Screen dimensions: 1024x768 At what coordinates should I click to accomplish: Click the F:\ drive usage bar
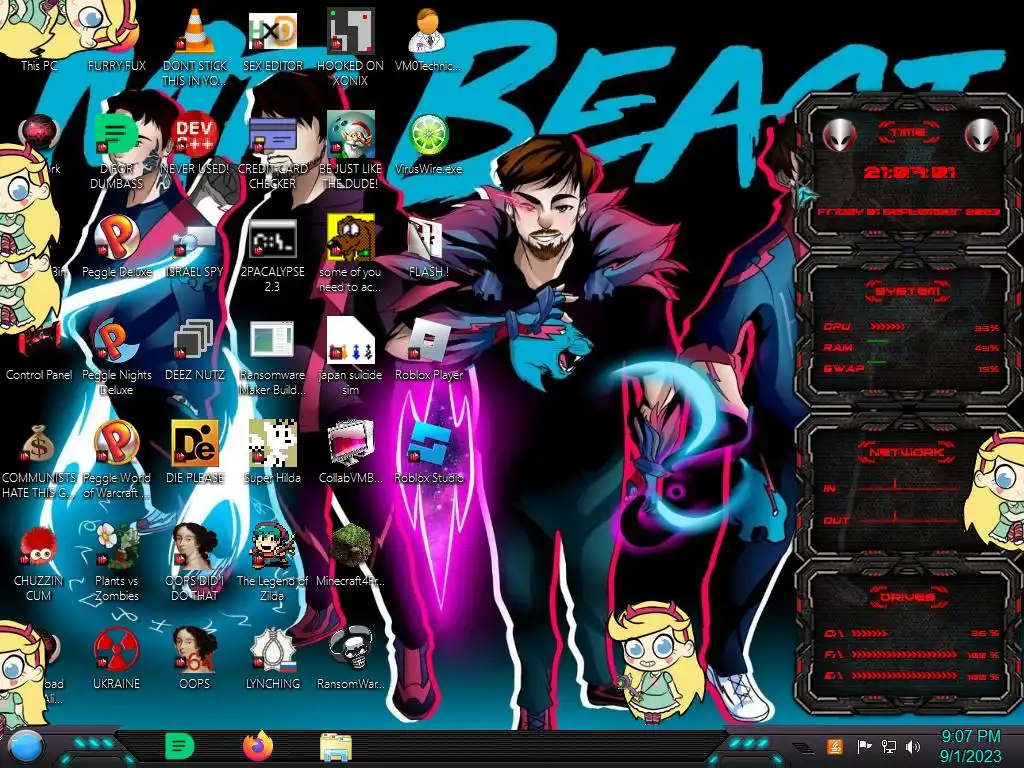coord(904,654)
